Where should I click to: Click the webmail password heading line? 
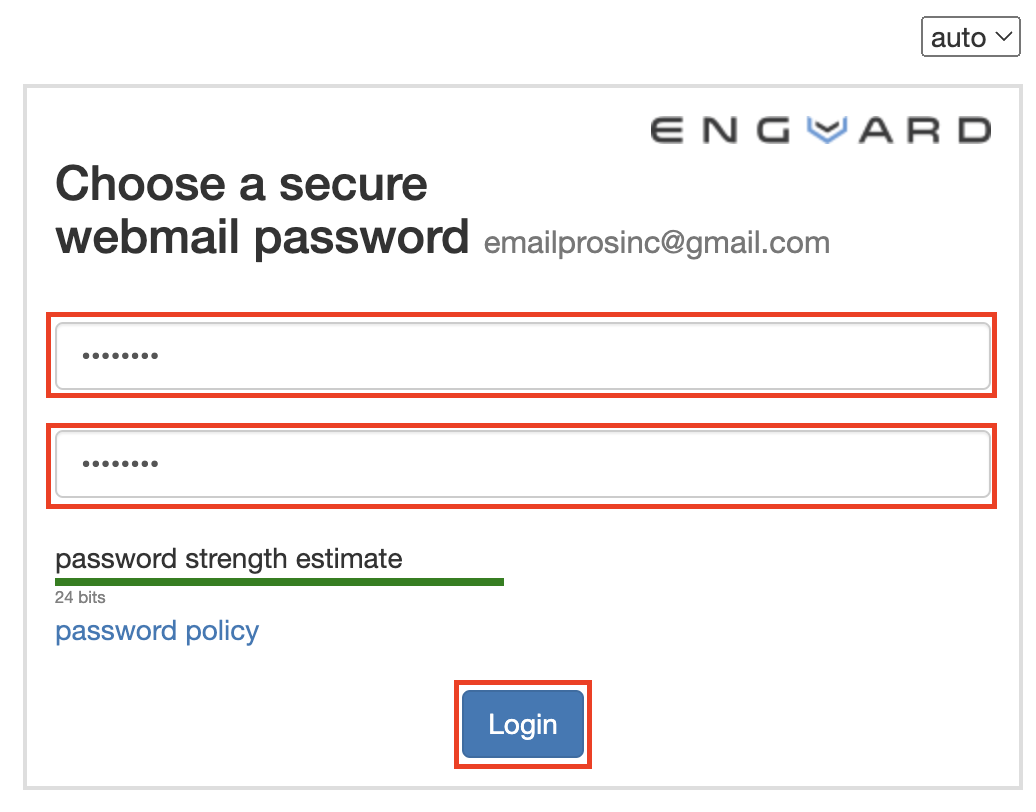tap(262, 238)
